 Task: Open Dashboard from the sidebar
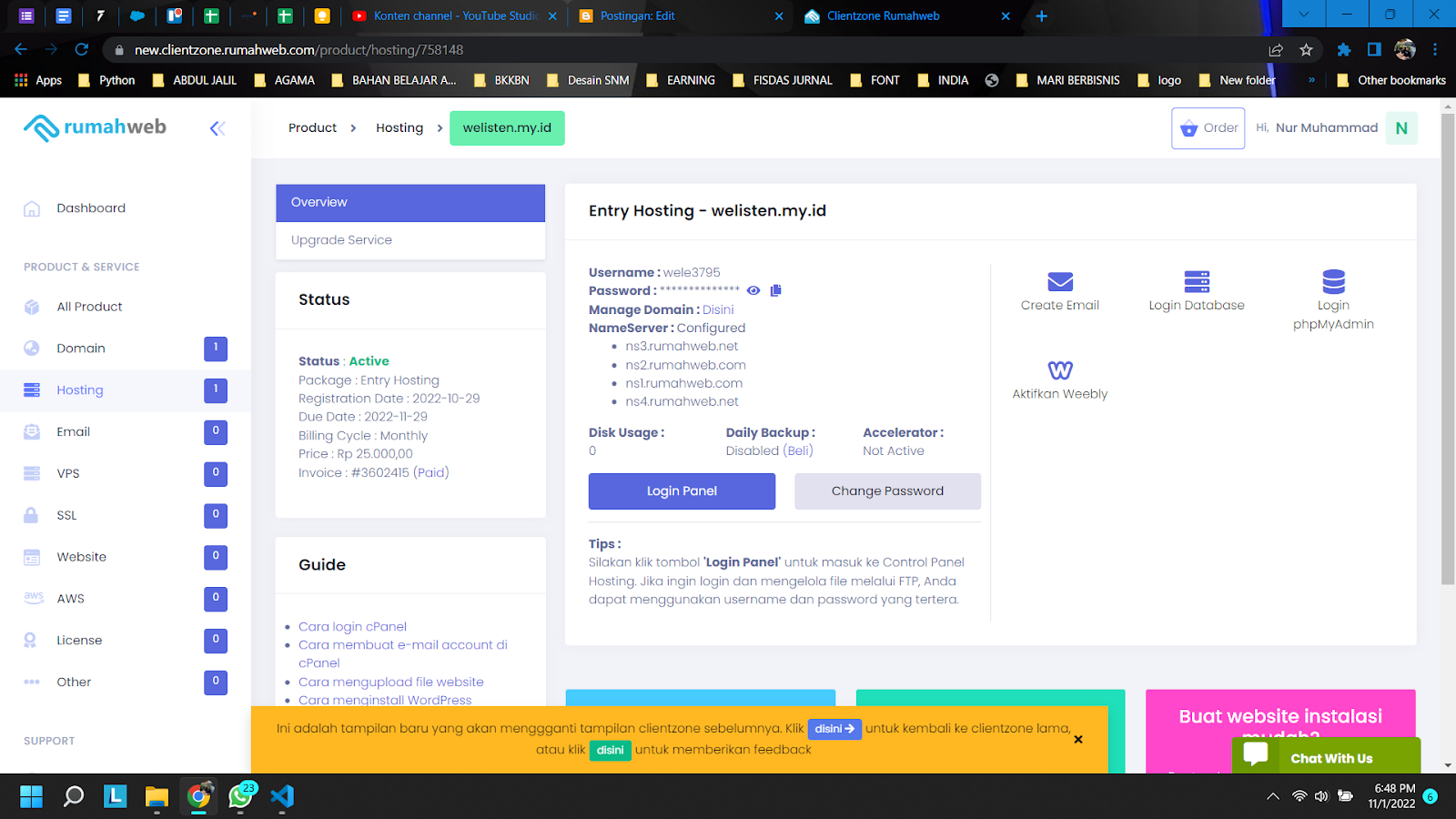[x=91, y=208]
